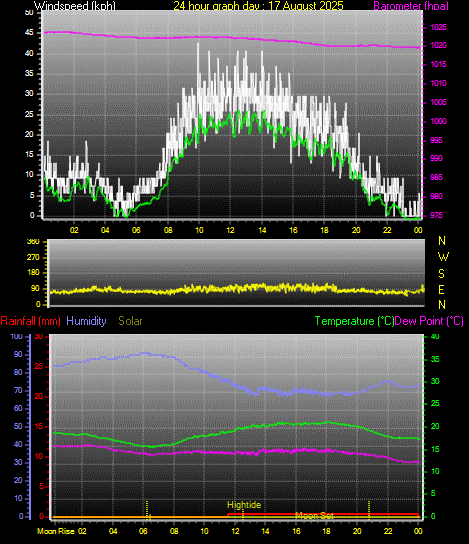Click the green "Temperature (°C)" legend label
This screenshot has width=469, height=544.
pyautogui.click(x=354, y=321)
